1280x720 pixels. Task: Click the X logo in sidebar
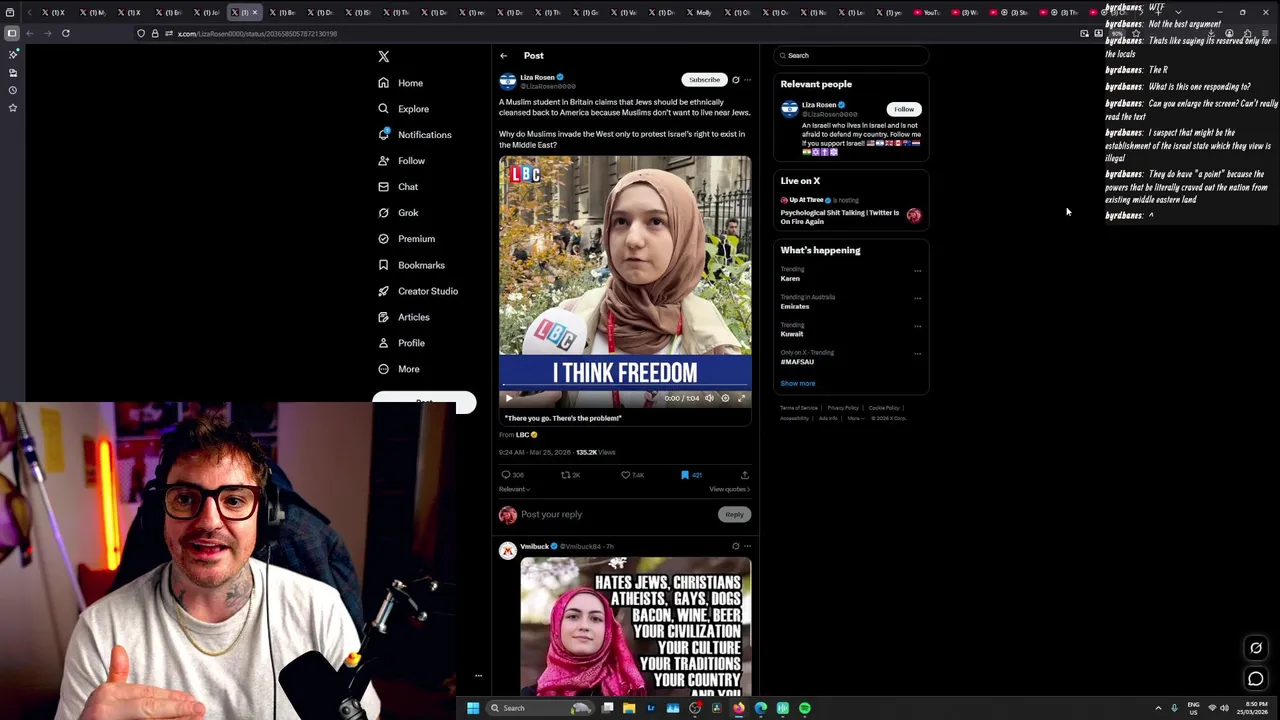pos(384,57)
